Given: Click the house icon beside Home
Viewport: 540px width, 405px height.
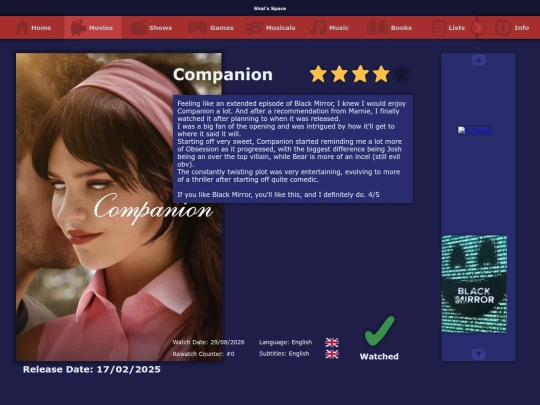Looking at the screenshot, I should tap(22, 28).
